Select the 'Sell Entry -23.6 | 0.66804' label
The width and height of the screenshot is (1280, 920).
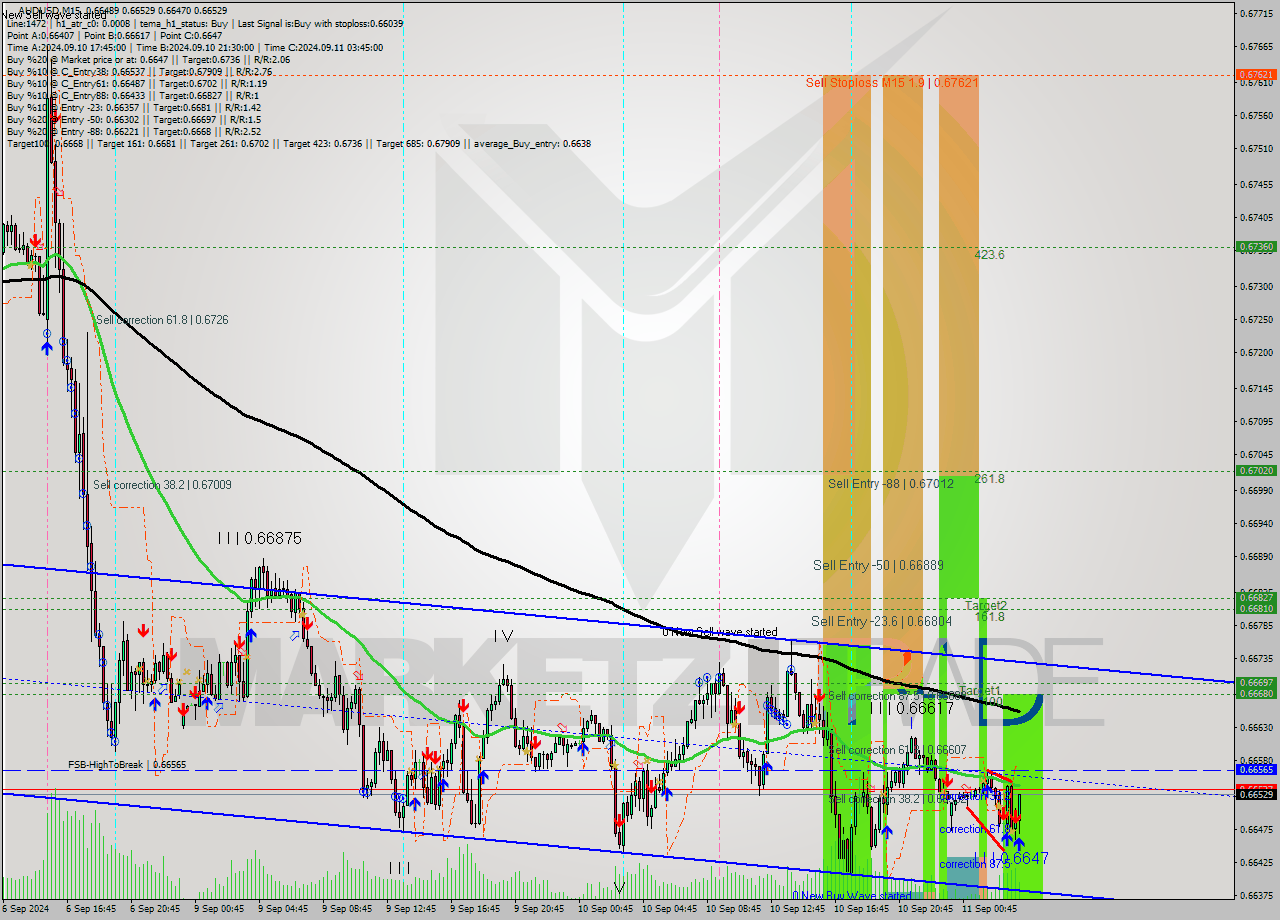coord(881,621)
